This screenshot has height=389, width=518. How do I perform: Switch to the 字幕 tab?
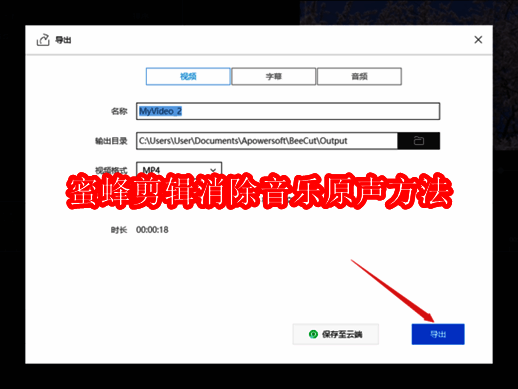coord(274,76)
